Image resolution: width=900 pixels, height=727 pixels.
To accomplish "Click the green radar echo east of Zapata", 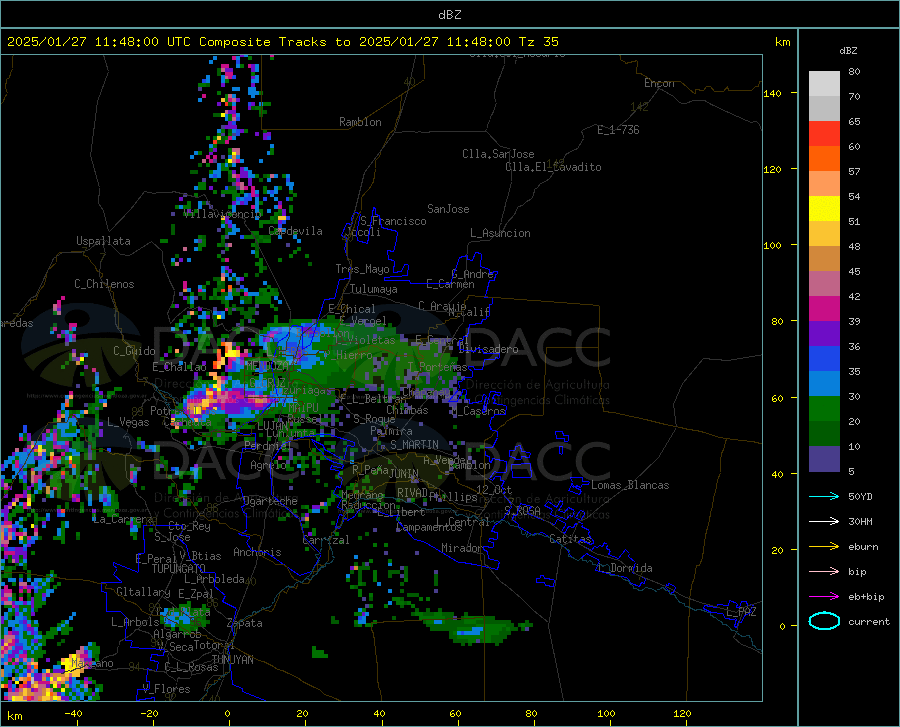I will [472, 627].
